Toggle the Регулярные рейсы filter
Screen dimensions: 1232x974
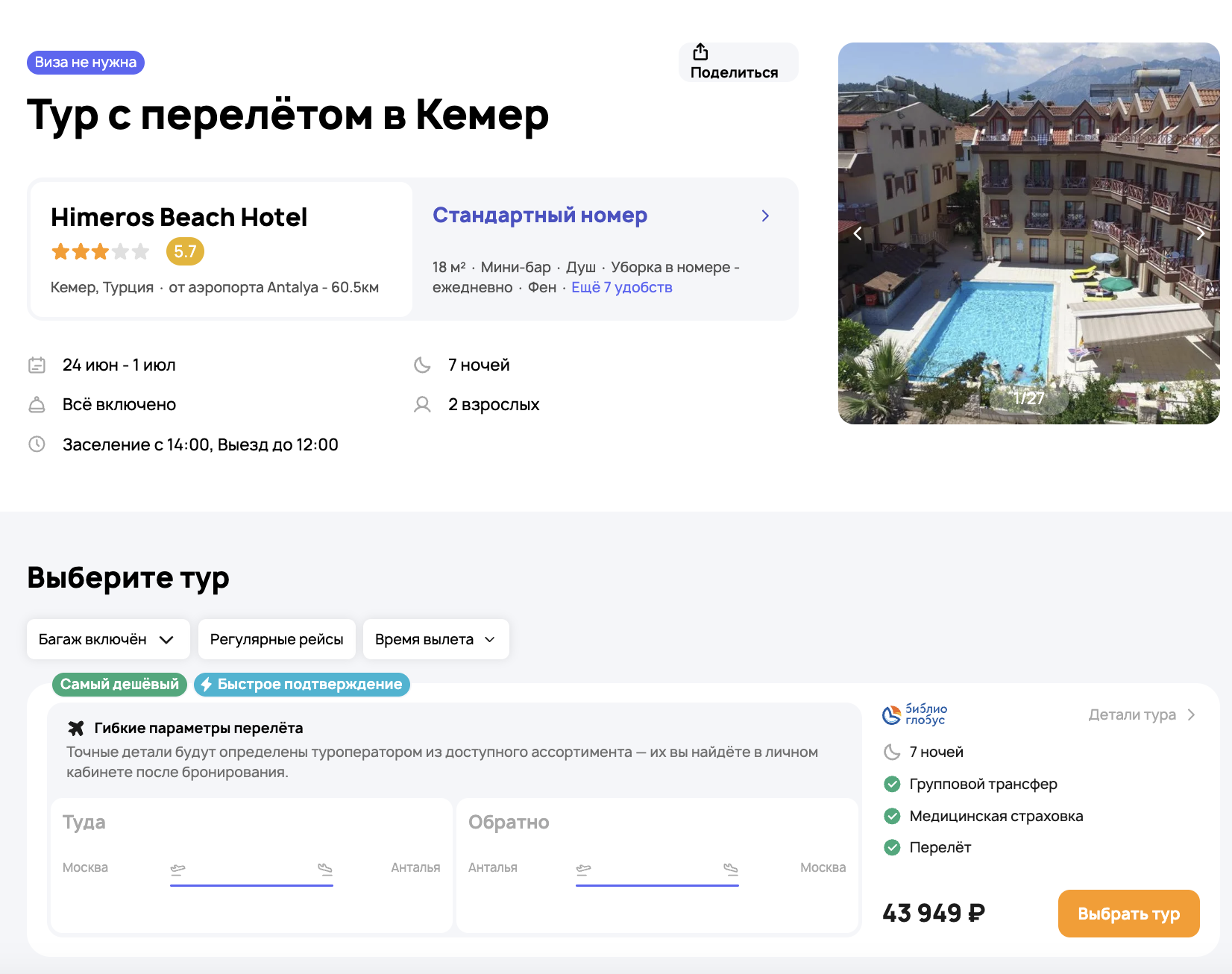tap(277, 639)
